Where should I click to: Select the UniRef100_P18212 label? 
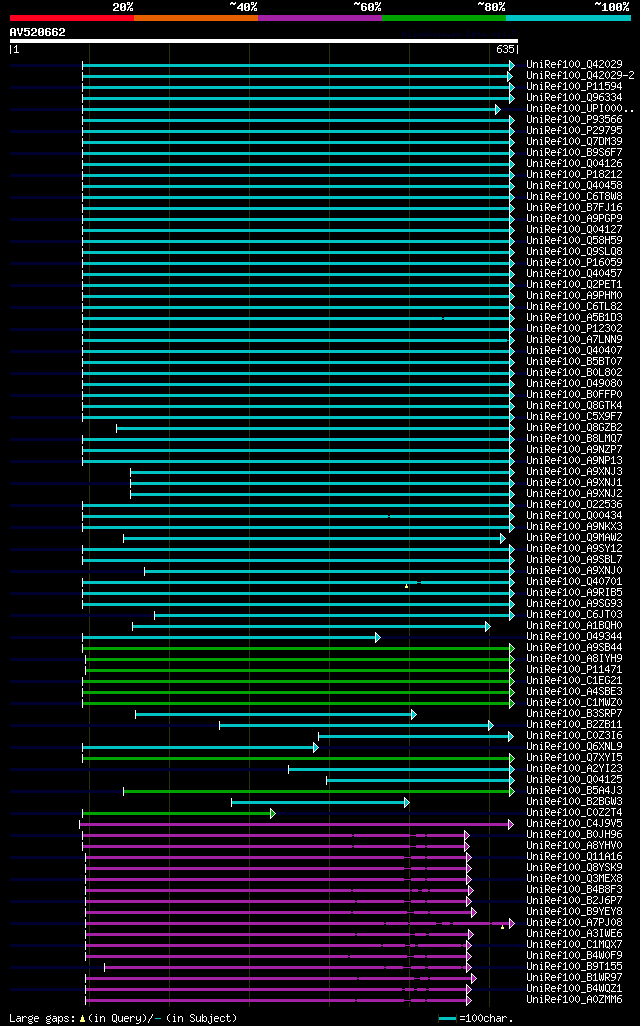(575, 175)
